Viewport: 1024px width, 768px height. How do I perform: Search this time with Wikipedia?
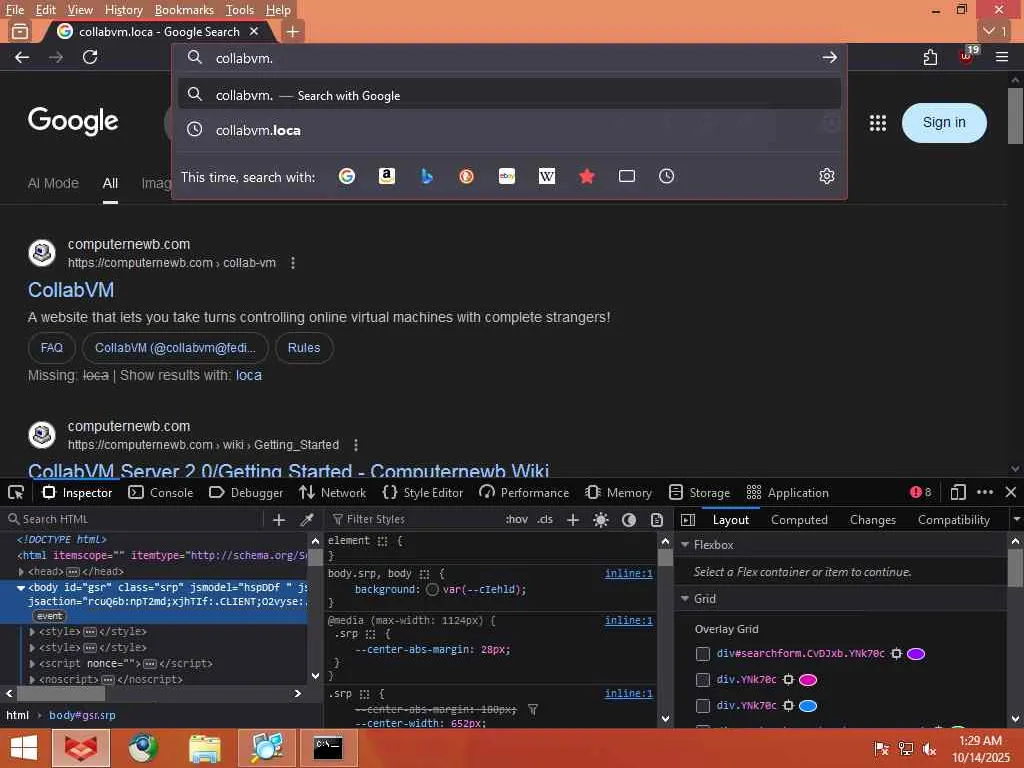pos(547,176)
